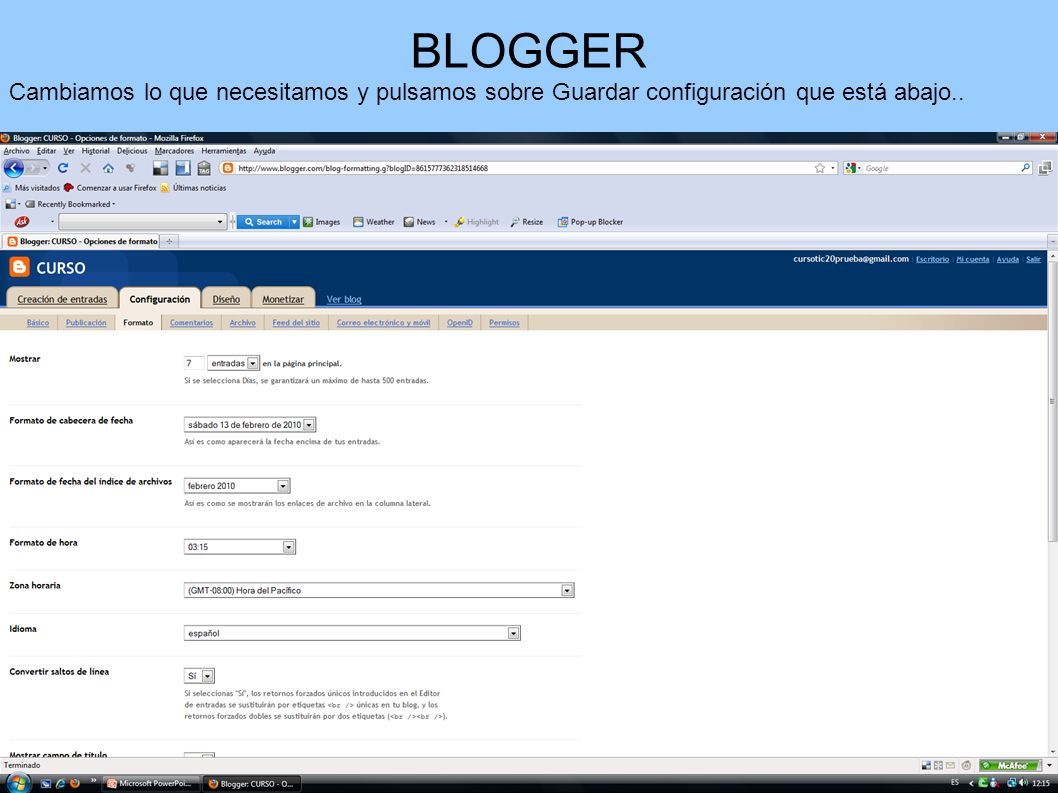This screenshot has width=1058, height=793.
Task: Click the Delicious TAG icon
Action: pos(204,168)
